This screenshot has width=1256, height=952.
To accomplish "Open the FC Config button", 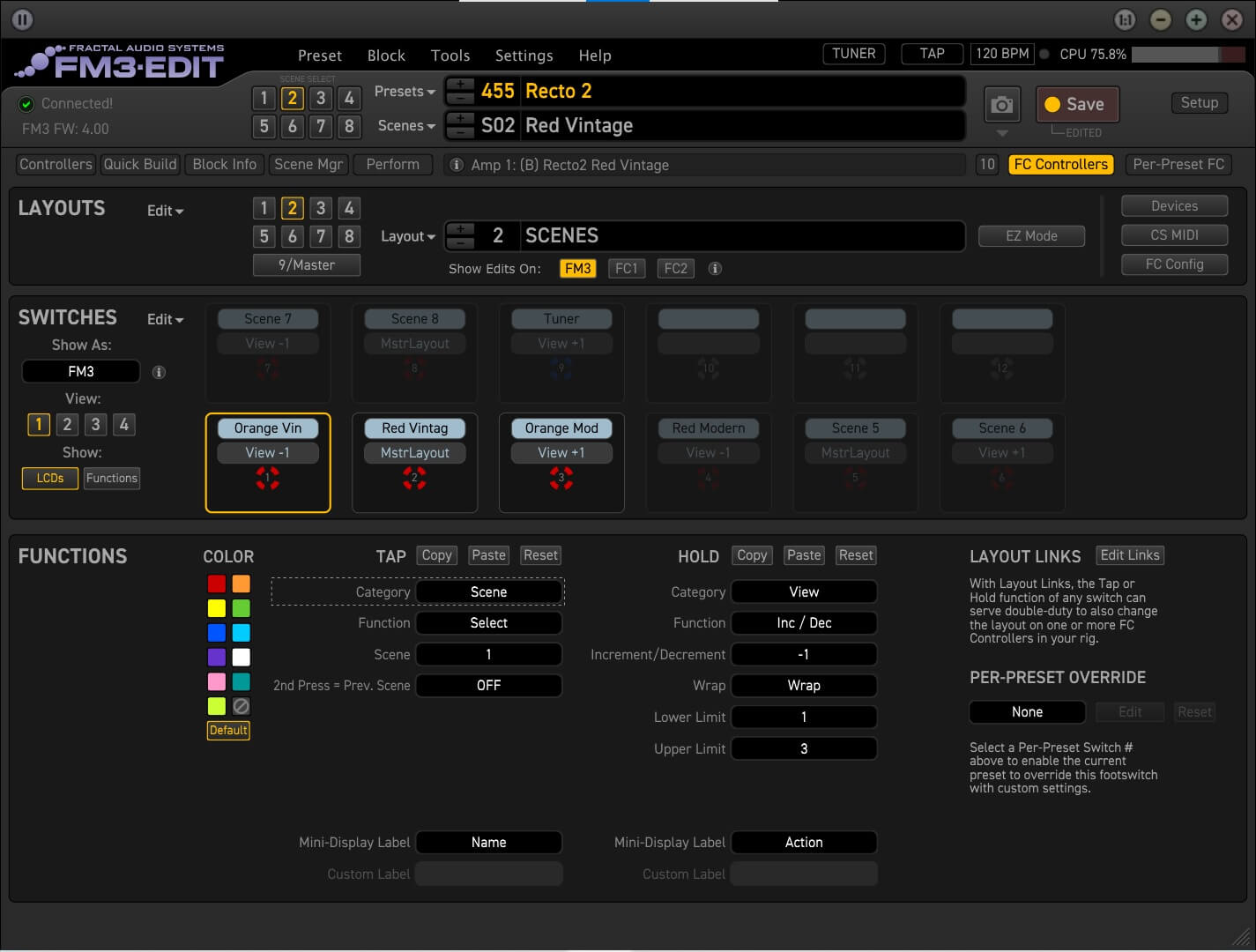I will pyautogui.click(x=1174, y=264).
